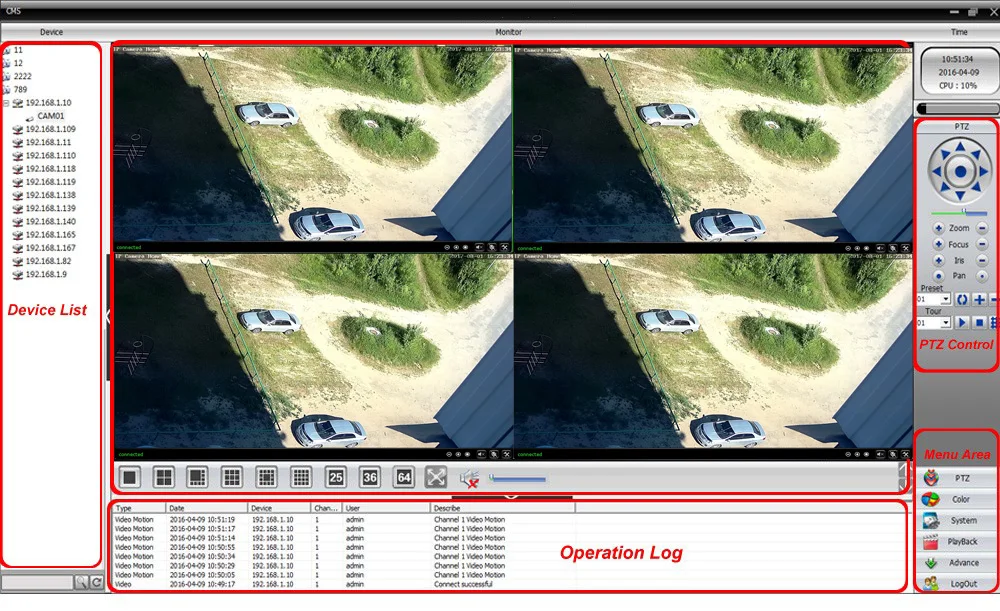Click the Zoom plus button

point(938,228)
